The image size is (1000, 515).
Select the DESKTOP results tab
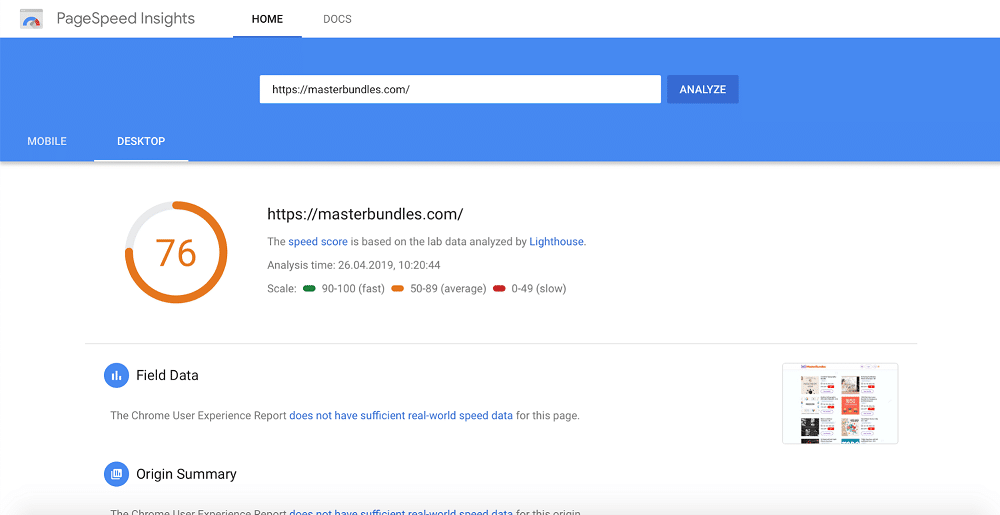[141, 141]
